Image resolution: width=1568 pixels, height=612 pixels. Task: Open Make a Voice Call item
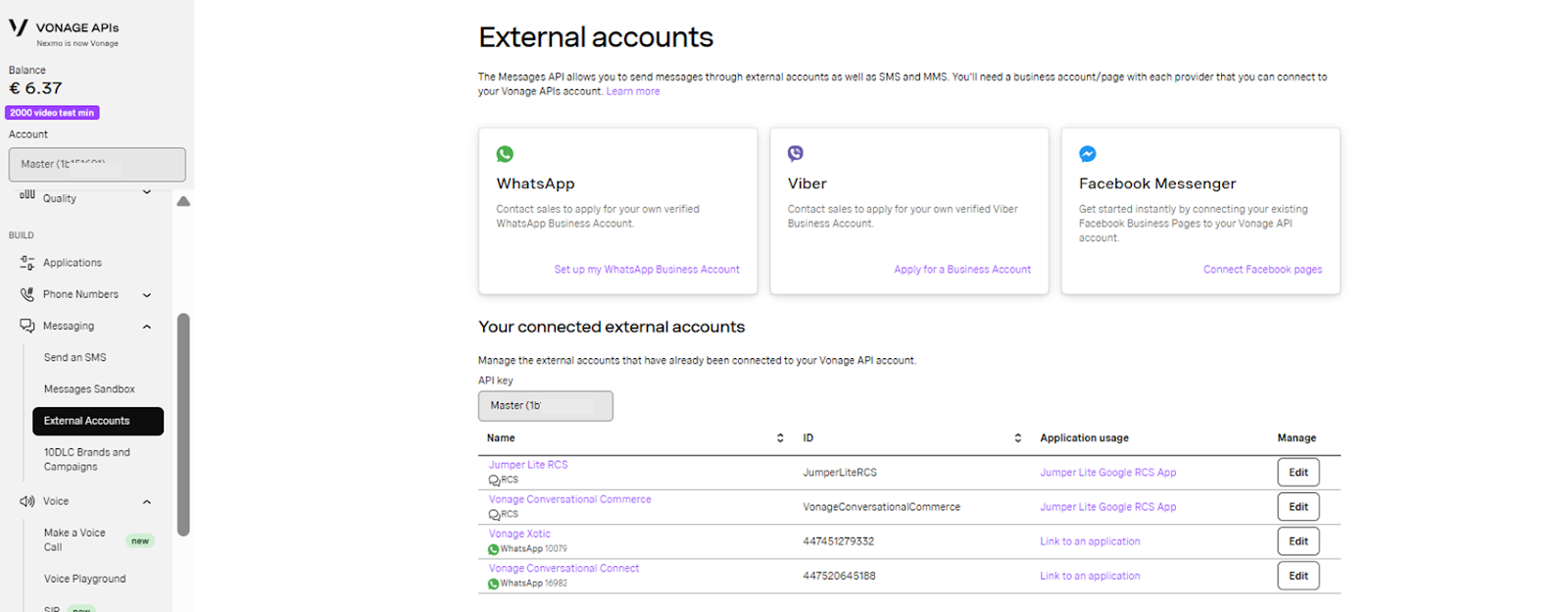coord(74,539)
